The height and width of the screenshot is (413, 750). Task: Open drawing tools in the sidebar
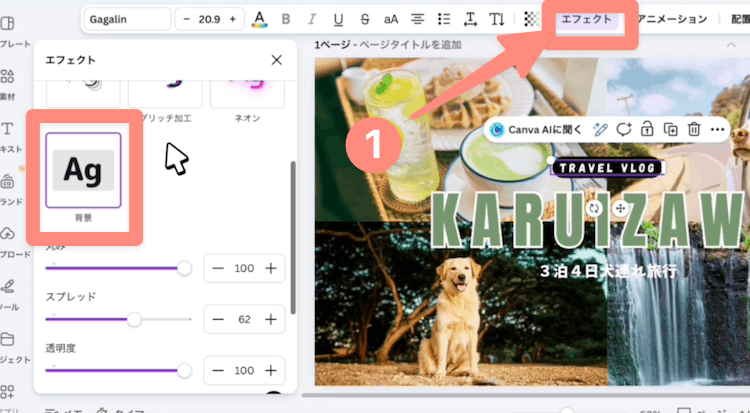pyautogui.click(x=8, y=294)
